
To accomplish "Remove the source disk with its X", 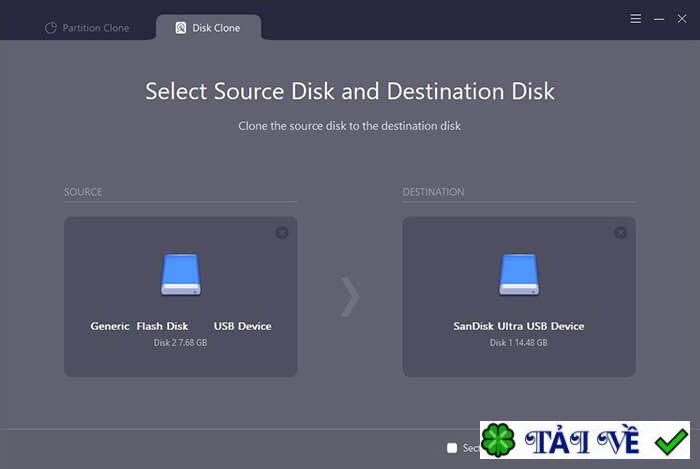I will [x=282, y=233].
